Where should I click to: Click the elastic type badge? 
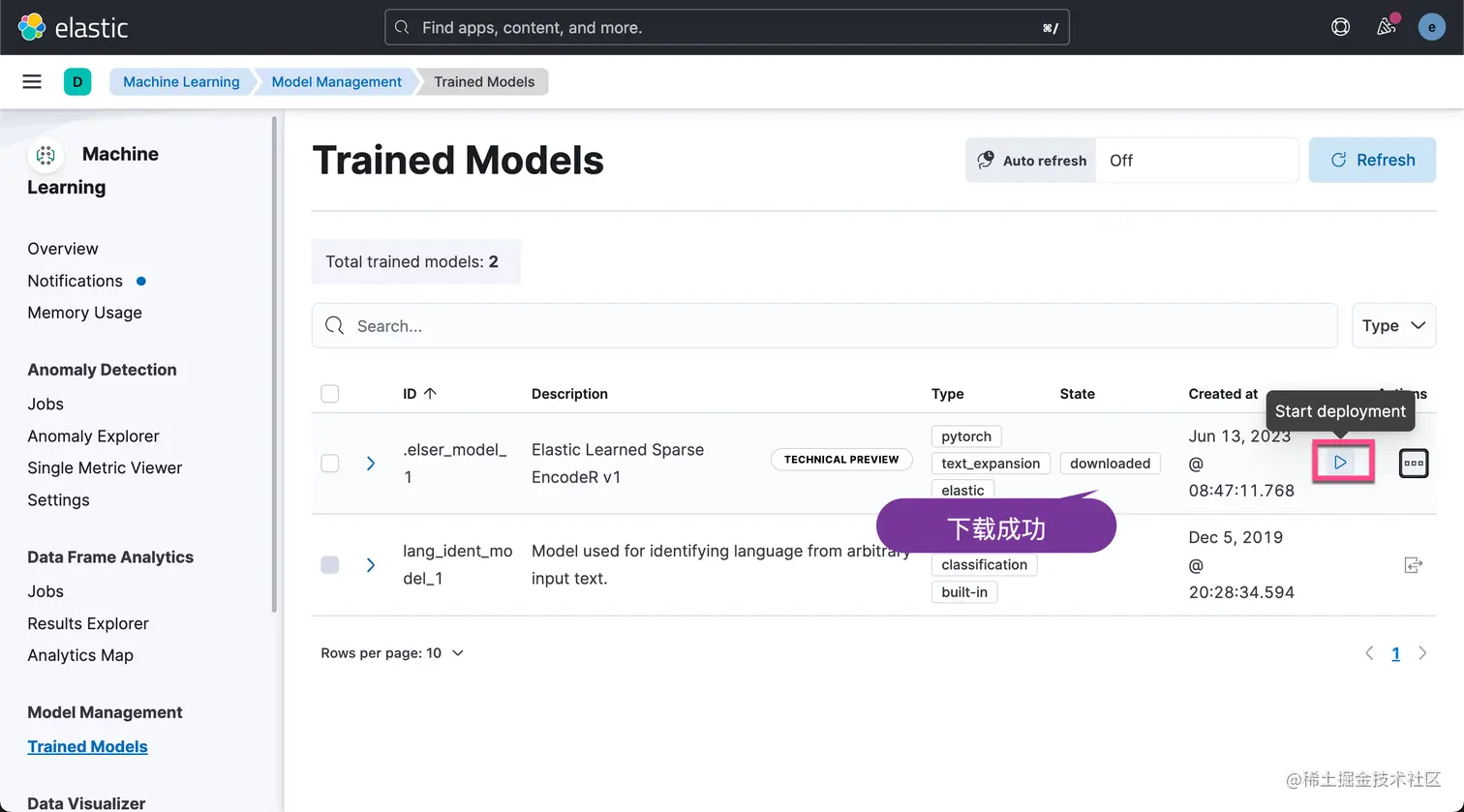tap(962, 490)
